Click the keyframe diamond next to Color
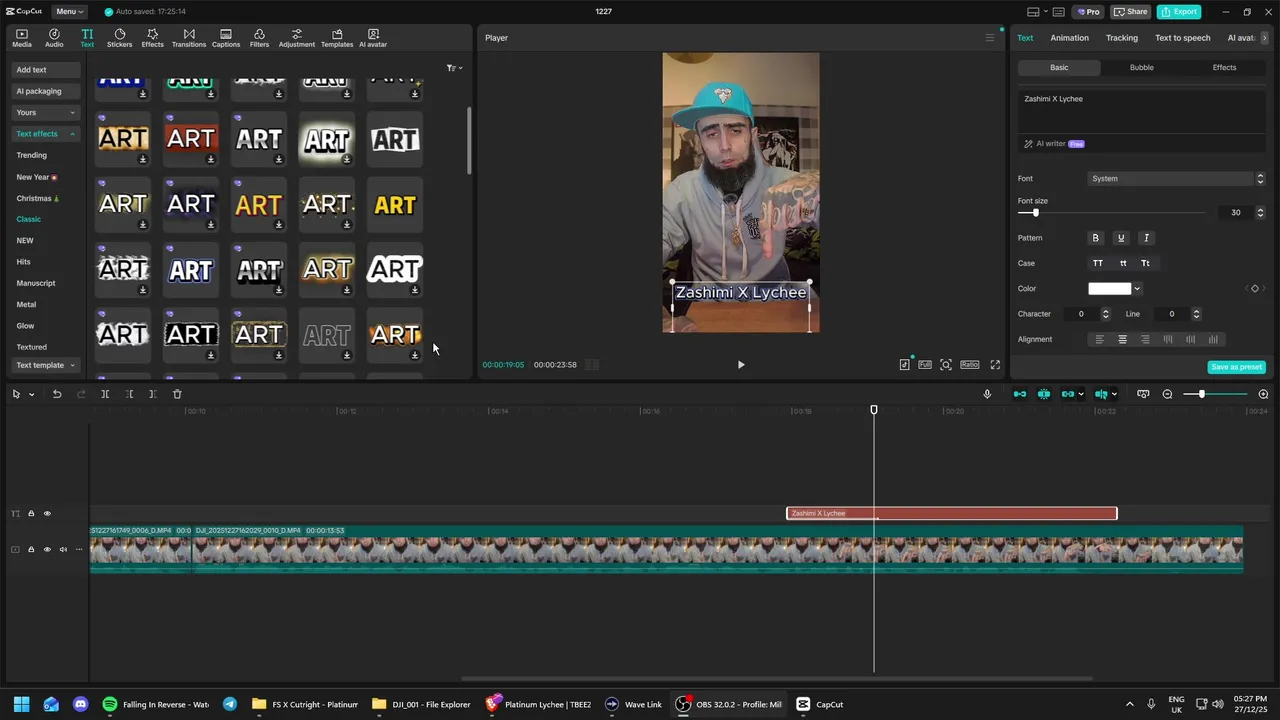This screenshot has width=1280, height=720. (1255, 289)
